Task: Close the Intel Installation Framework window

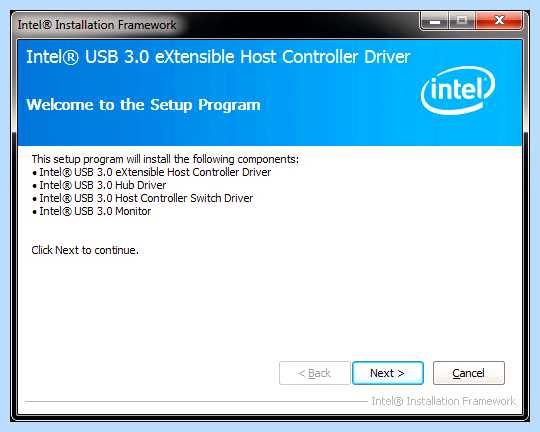Action: [x=499, y=21]
